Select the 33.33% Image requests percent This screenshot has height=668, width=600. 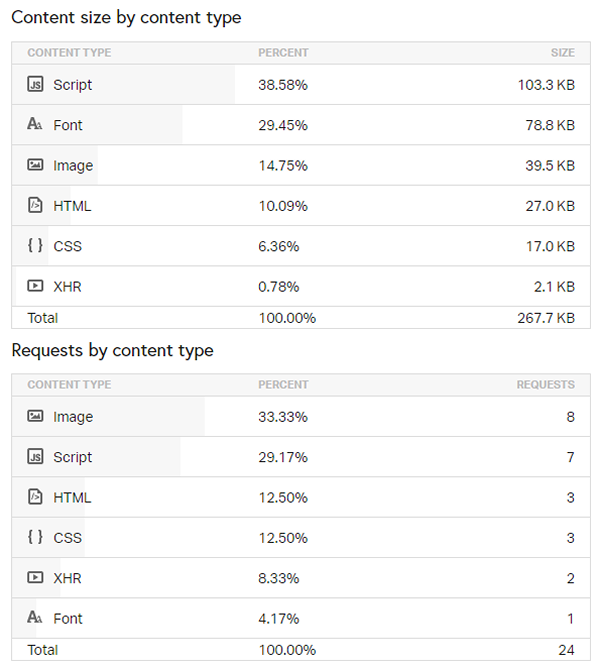point(283,417)
